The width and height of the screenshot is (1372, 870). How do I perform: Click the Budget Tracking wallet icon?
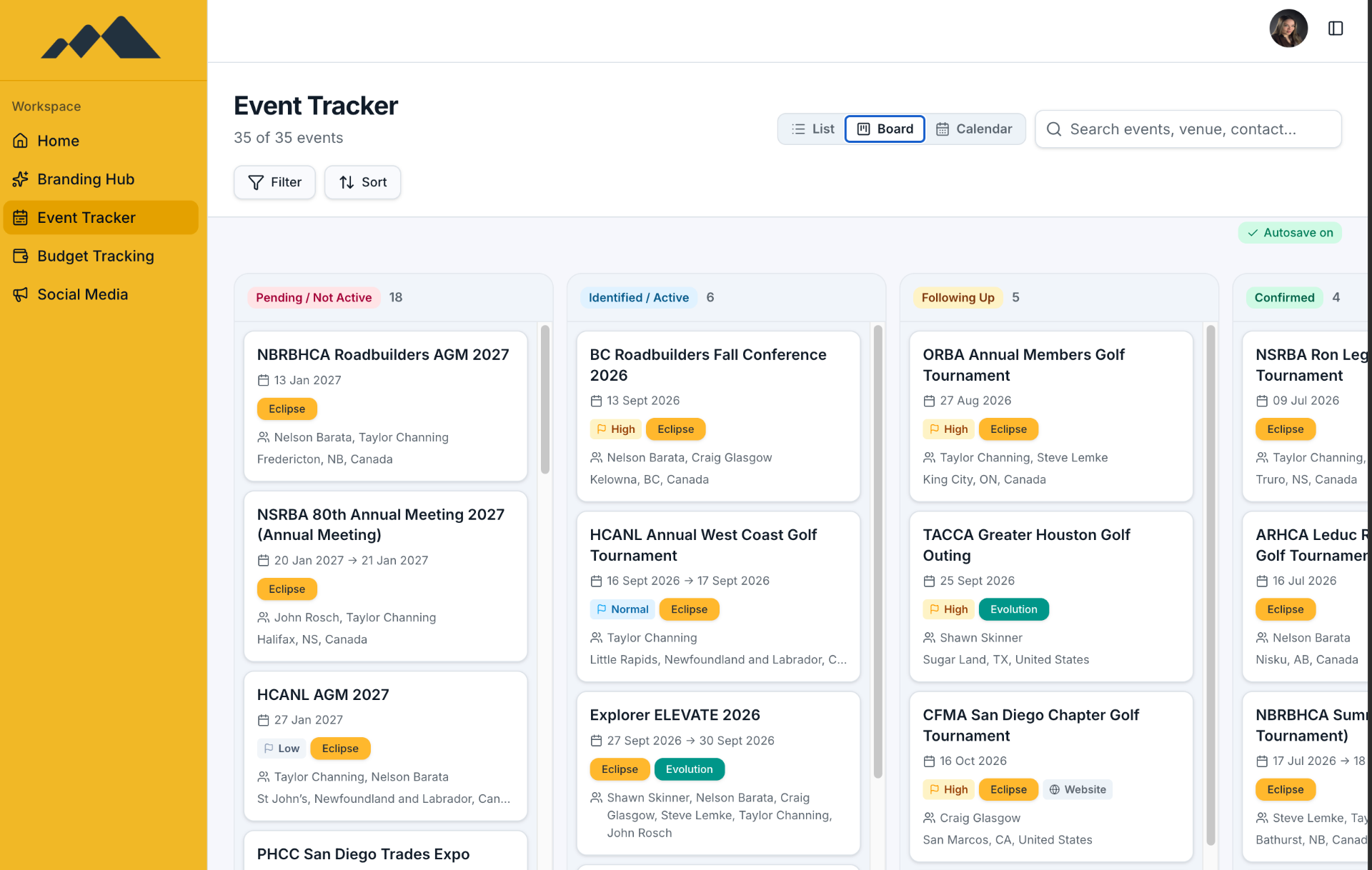(x=21, y=256)
